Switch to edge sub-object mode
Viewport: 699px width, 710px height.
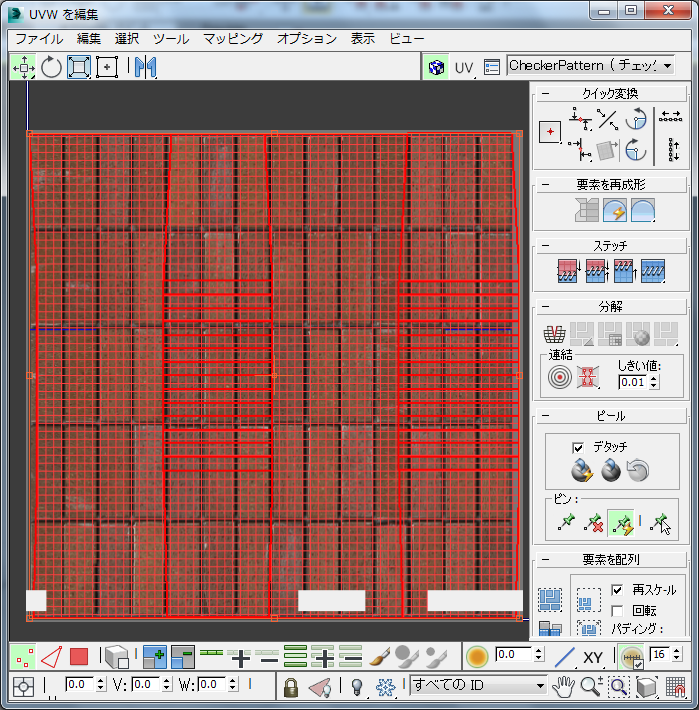click(51, 657)
